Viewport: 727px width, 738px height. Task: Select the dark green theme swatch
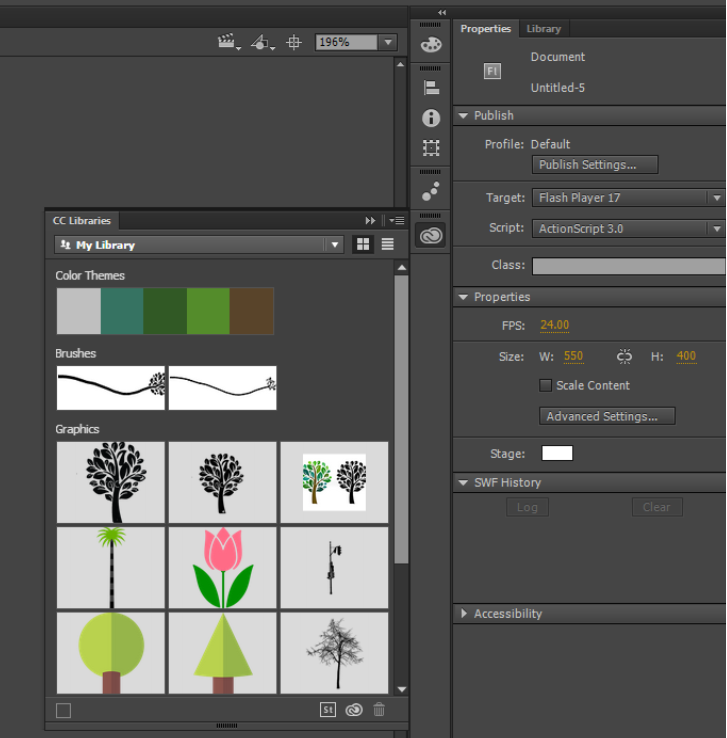165,311
